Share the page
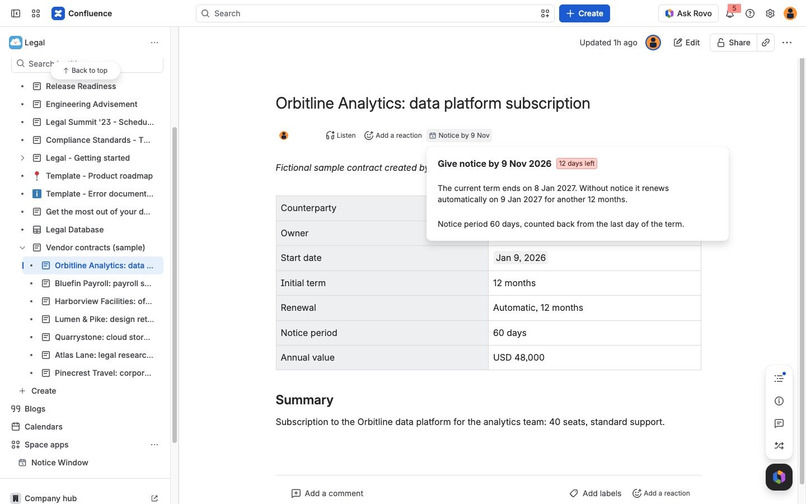The height and width of the screenshot is (504, 806). tap(734, 43)
